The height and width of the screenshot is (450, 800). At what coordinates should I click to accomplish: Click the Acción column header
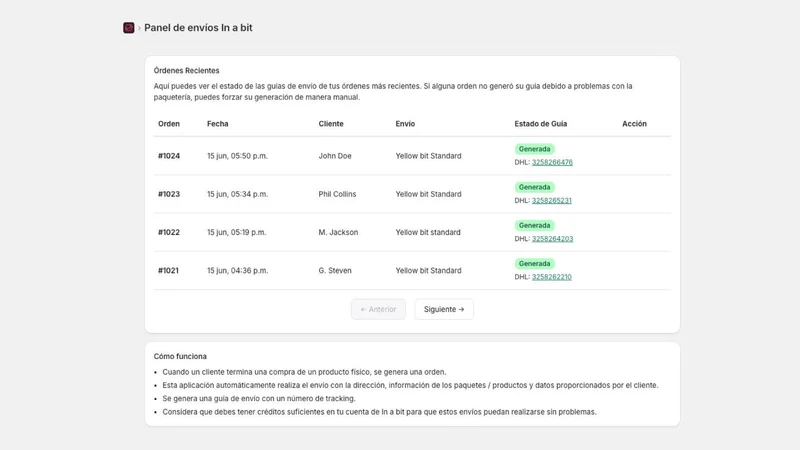pos(634,124)
